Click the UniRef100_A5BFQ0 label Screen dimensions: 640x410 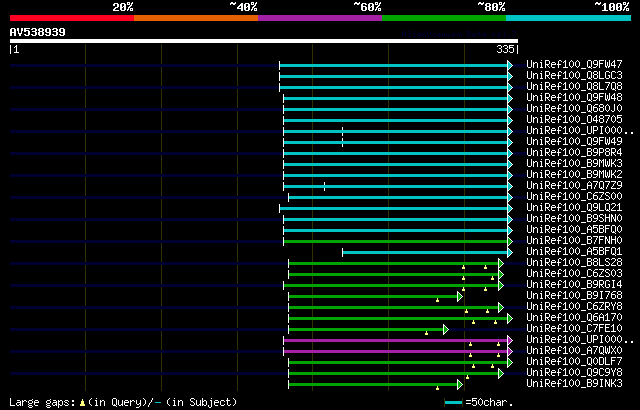coord(574,230)
